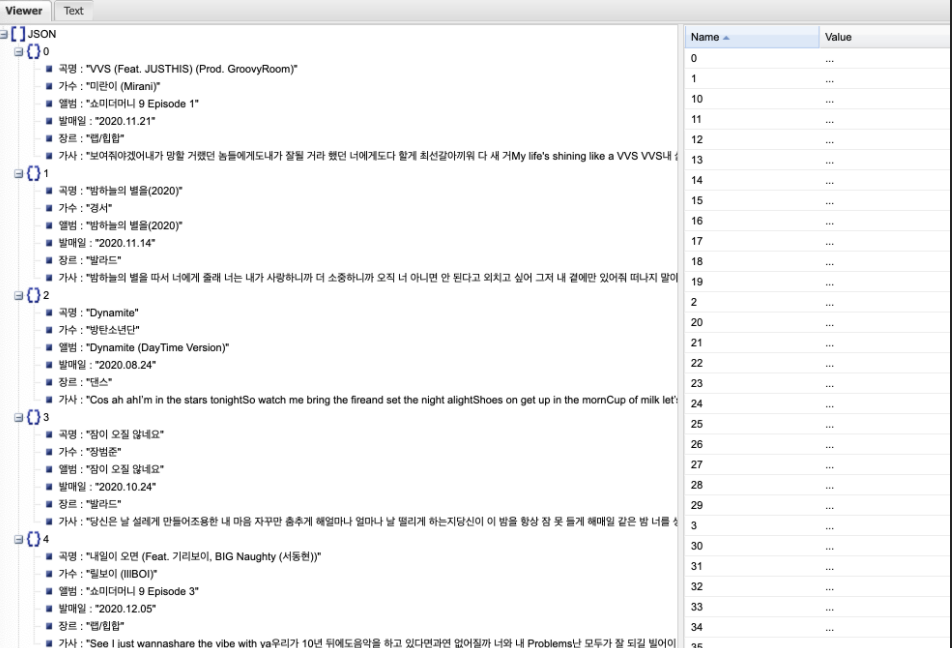
Task: Click property icon beside "2020.11.21" row
Action: click(49, 121)
